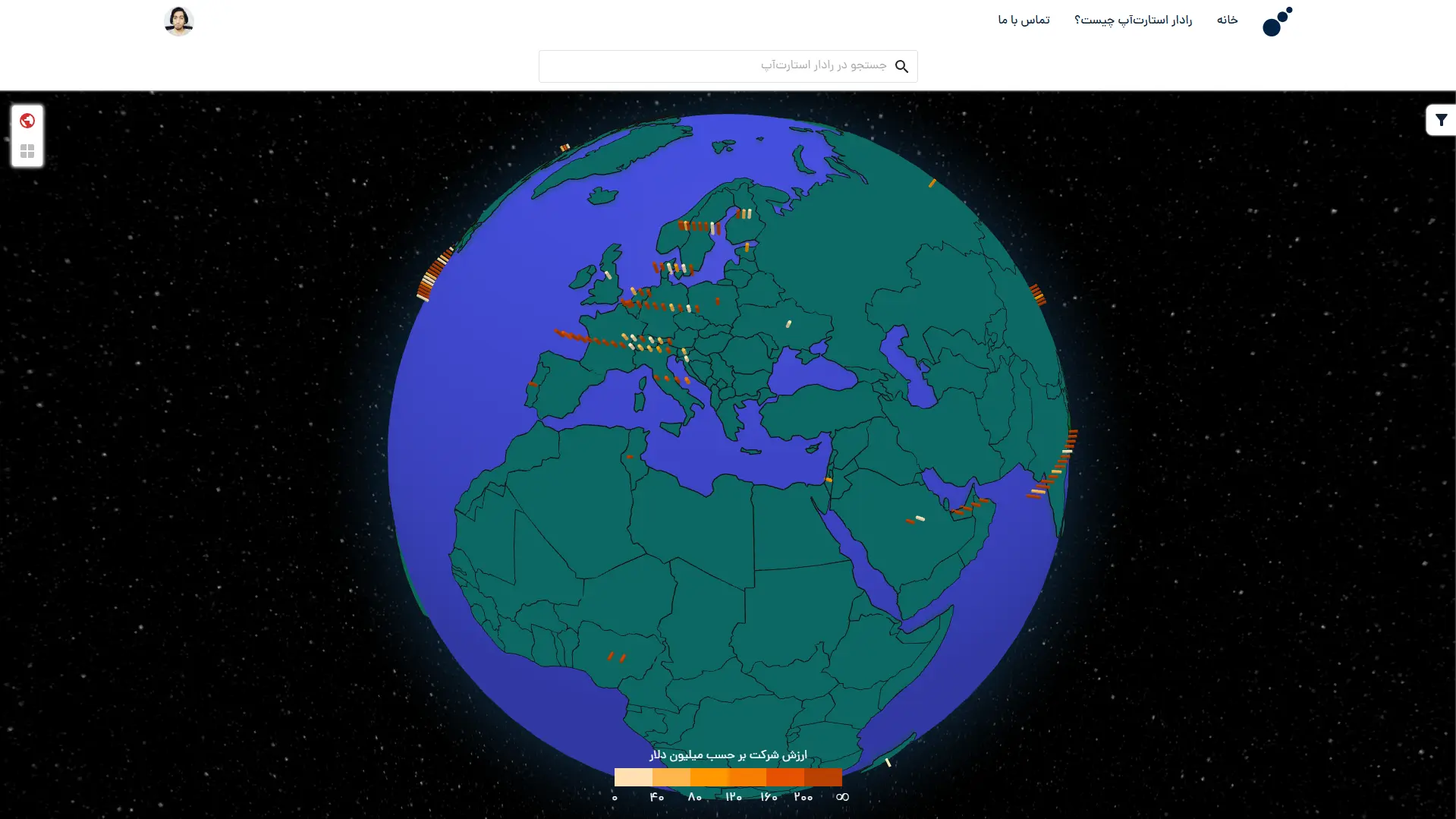This screenshot has width=1456, height=819.
Task: Click the تماس با ما link
Action: (x=1022, y=20)
